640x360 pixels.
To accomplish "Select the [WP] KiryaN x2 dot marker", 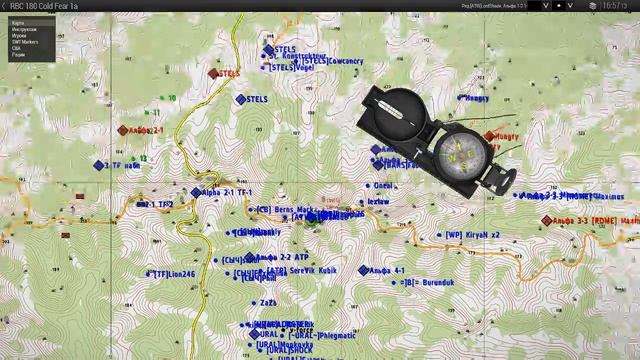I will (439, 235).
